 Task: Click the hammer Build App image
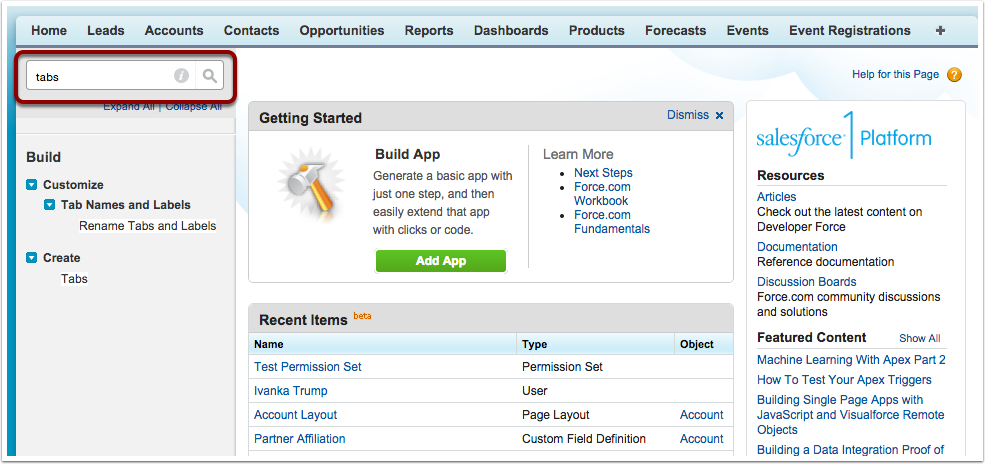coord(311,183)
